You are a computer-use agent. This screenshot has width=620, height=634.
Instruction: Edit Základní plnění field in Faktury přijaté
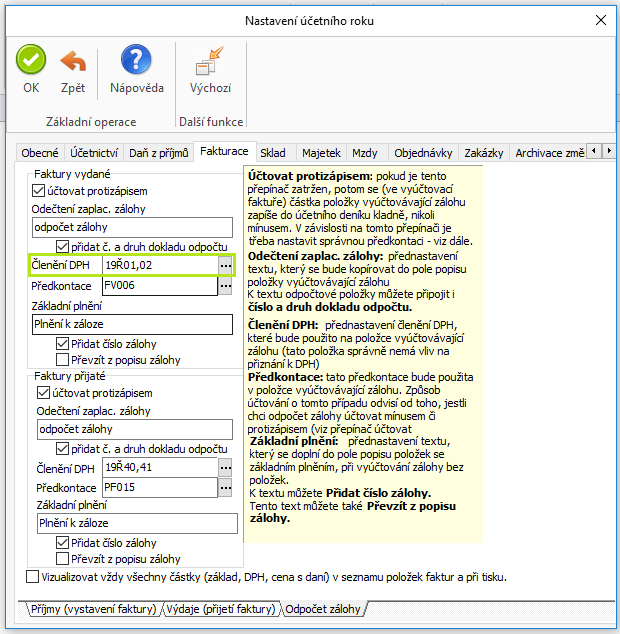(137, 523)
